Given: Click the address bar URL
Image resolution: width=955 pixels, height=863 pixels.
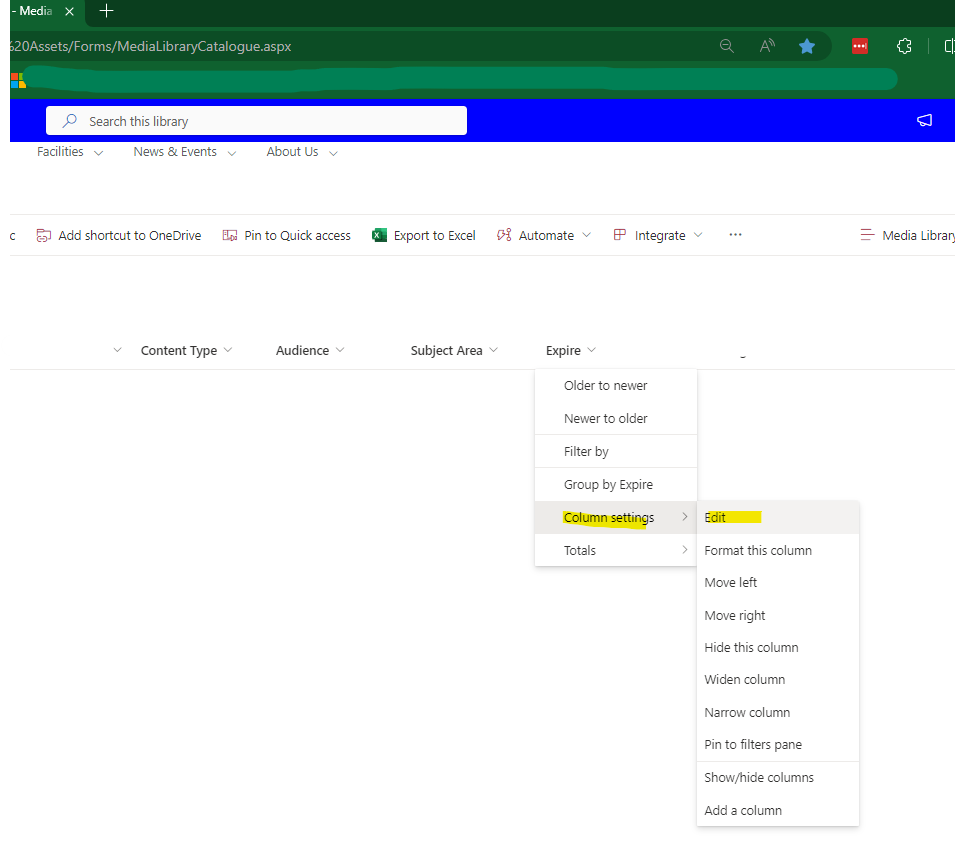Looking at the screenshot, I should [x=151, y=46].
